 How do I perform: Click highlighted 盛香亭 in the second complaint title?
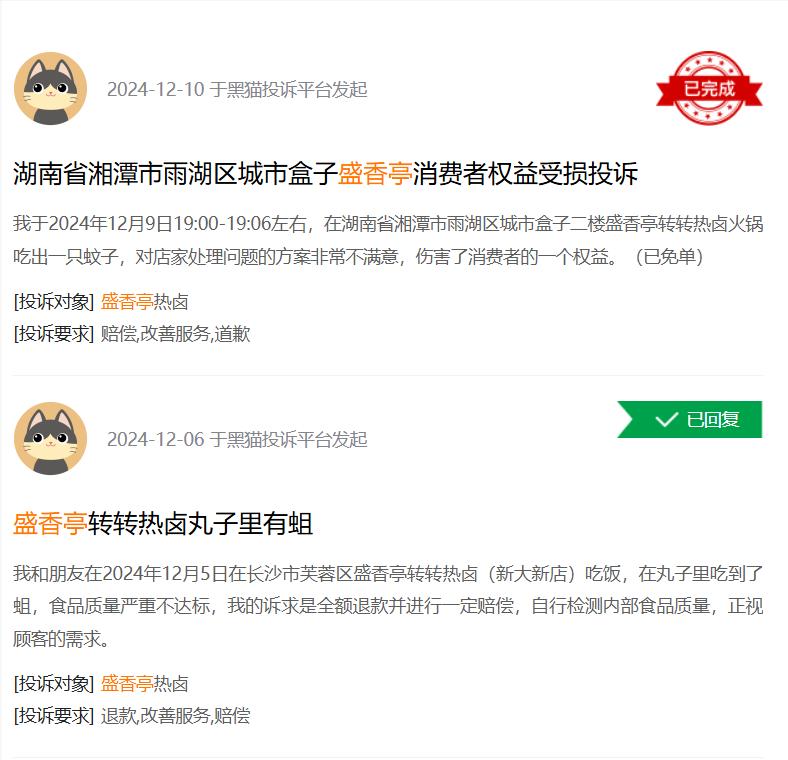pos(50,523)
